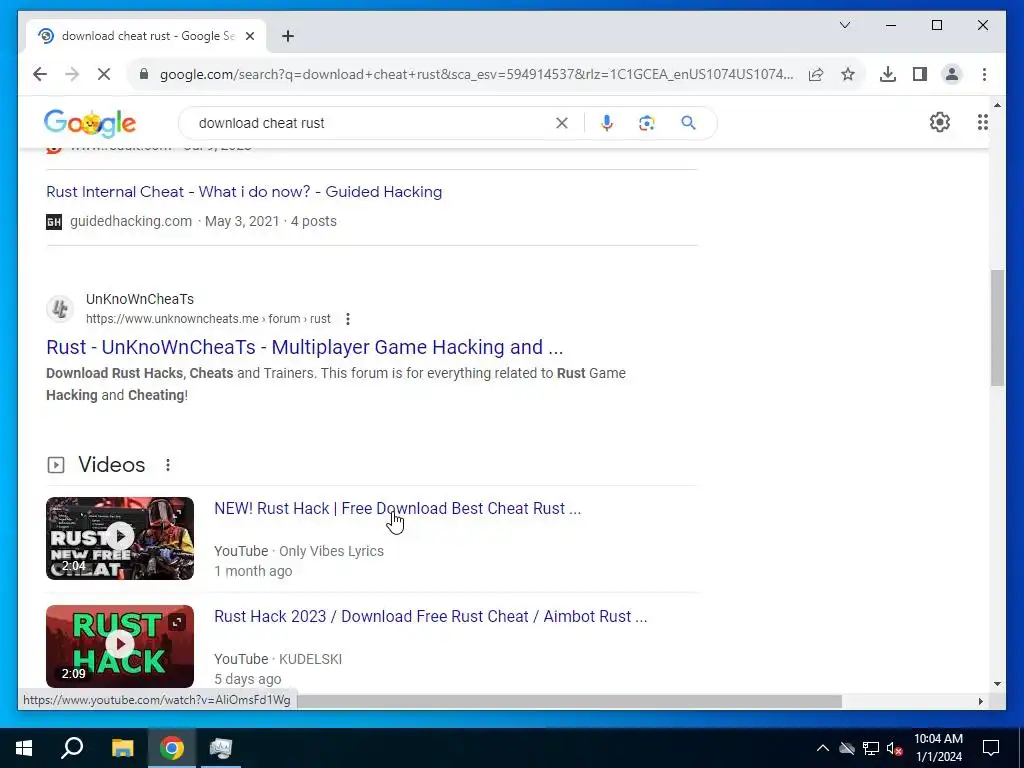Viewport: 1024px width, 768px height.
Task: Start search by voice microphone
Action: point(607,123)
